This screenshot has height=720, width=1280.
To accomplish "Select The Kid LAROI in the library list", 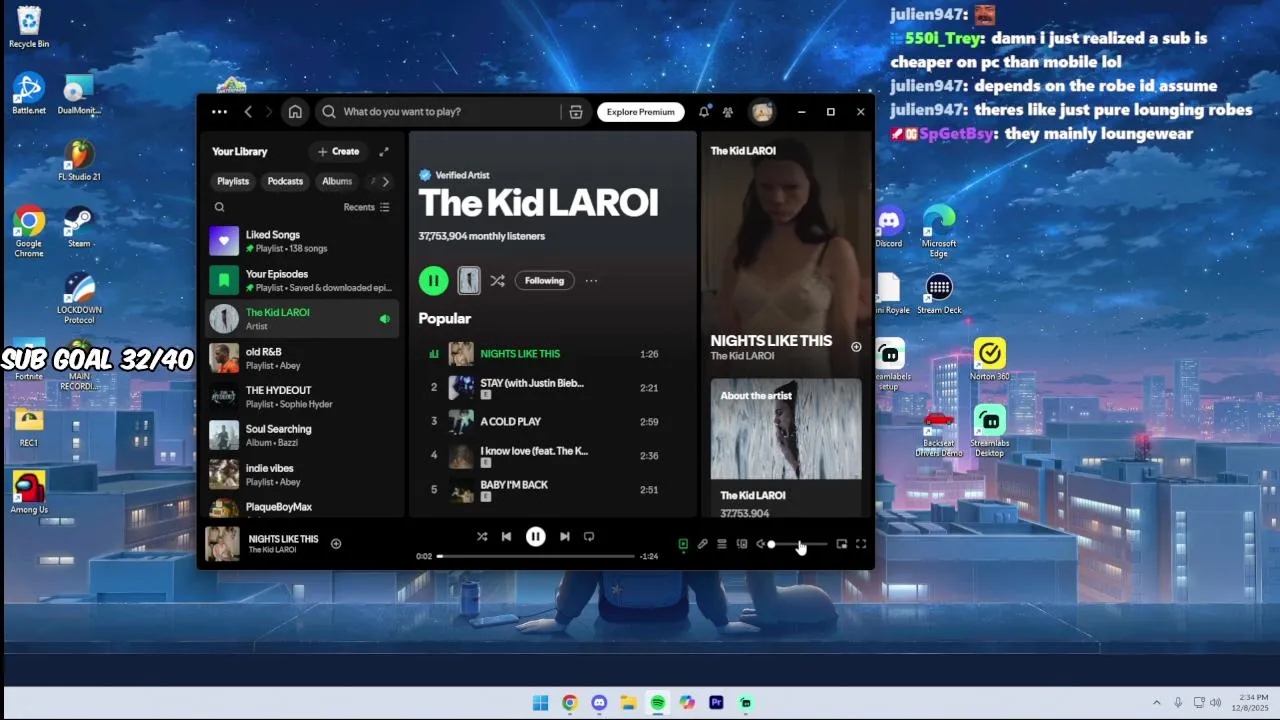I will pyautogui.click(x=302, y=319).
